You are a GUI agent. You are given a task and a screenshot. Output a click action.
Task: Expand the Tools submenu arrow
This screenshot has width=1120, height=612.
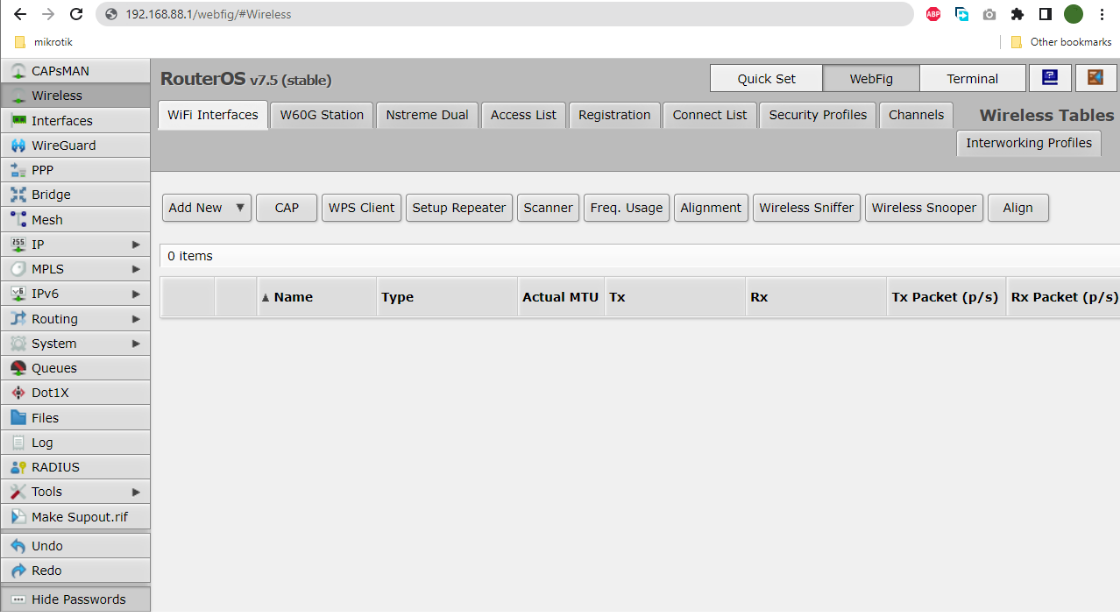point(136,492)
